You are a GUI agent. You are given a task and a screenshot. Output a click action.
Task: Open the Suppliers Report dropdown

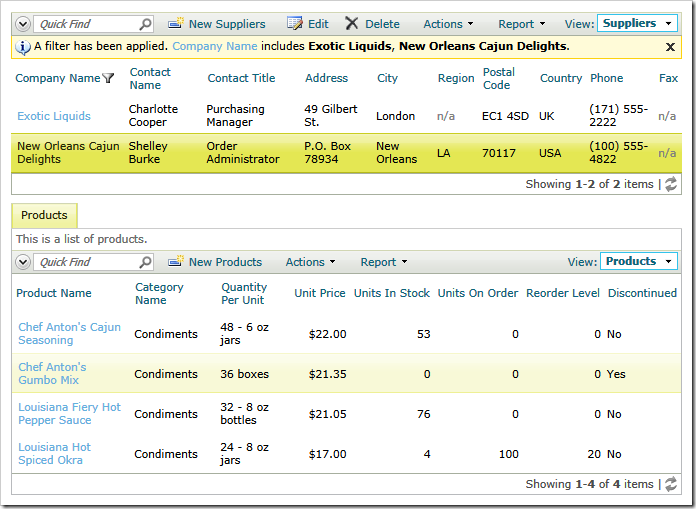522,24
